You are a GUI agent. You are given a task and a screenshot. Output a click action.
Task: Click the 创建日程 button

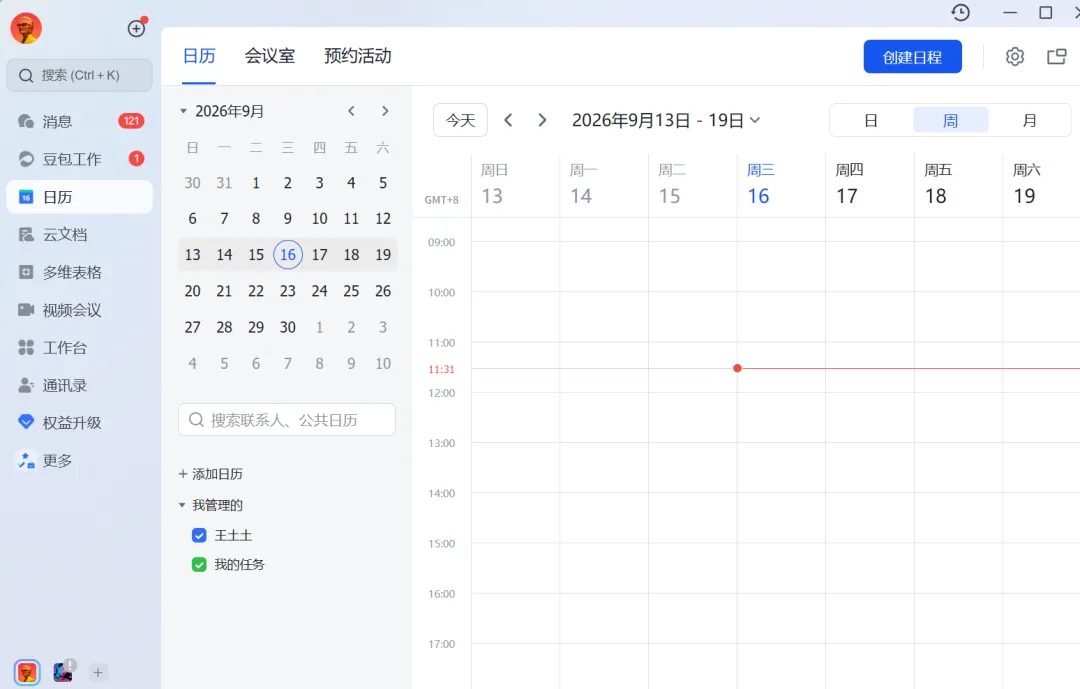point(913,57)
